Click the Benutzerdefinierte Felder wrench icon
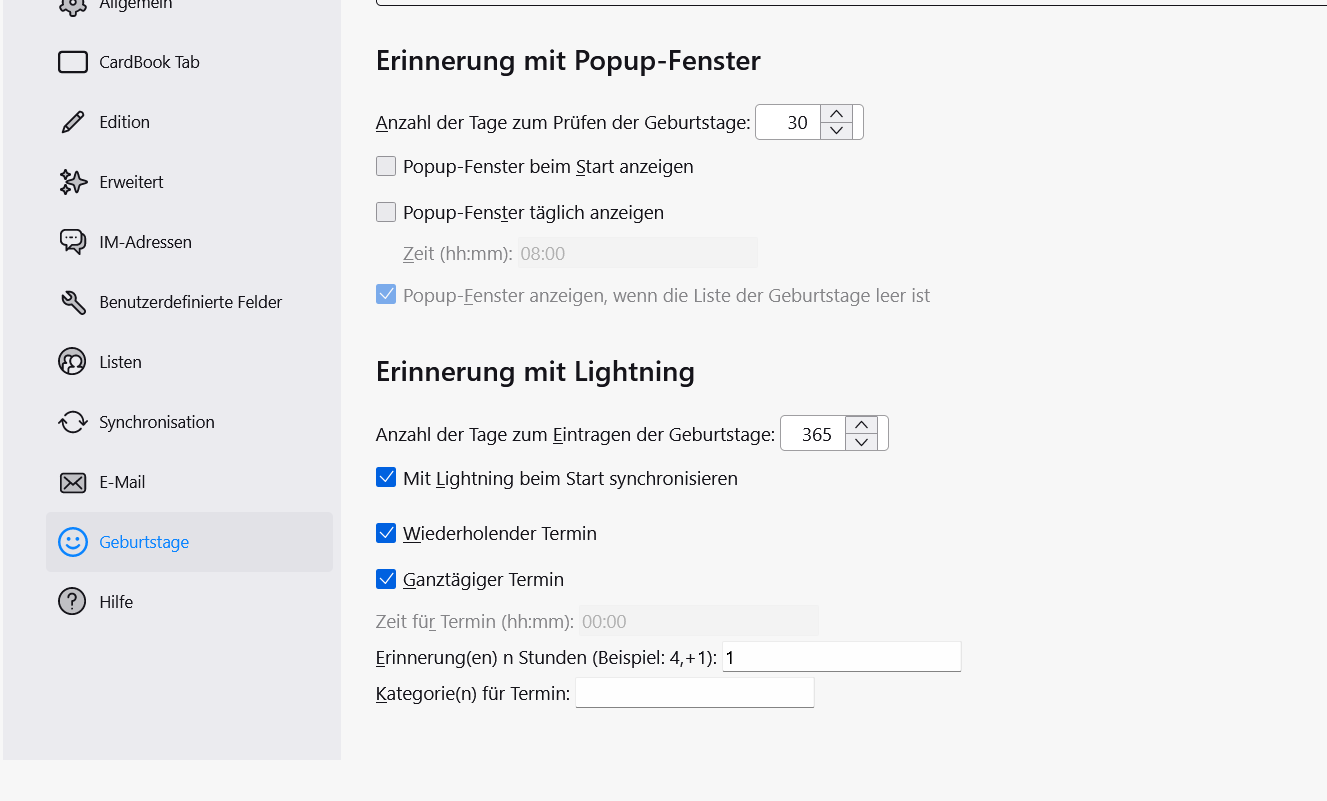The height and width of the screenshot is (801, 1327). (x=73, y=302)
